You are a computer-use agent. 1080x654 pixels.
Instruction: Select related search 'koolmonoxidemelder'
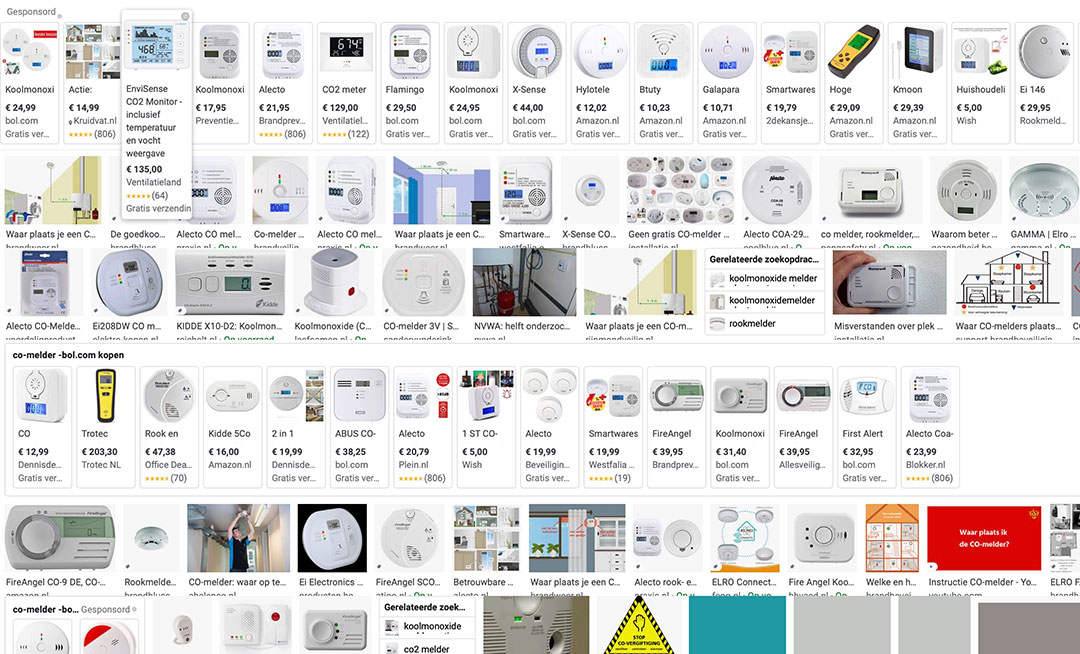[765, 301]
